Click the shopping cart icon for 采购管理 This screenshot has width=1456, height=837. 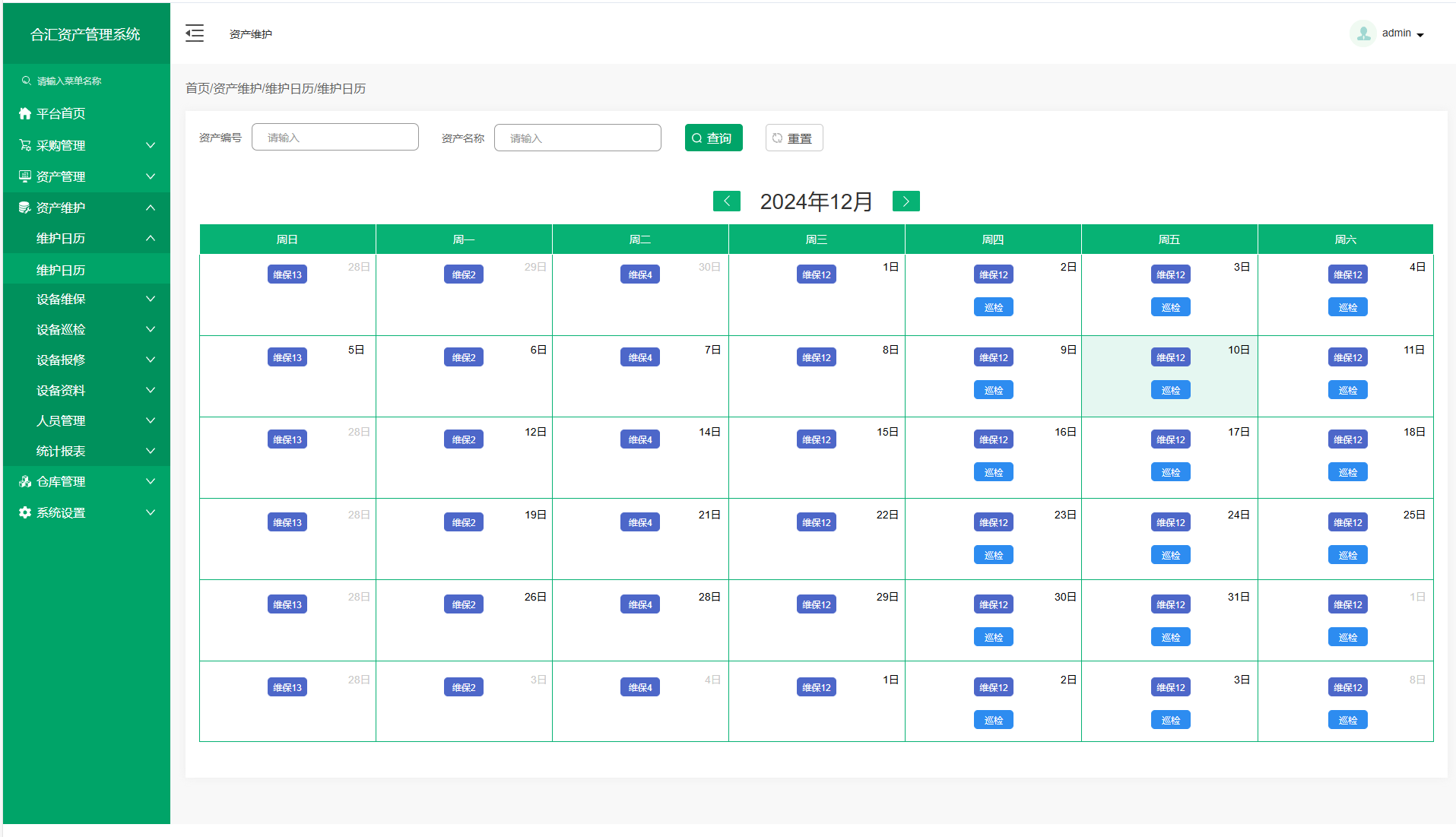click(x=25, y=145)
